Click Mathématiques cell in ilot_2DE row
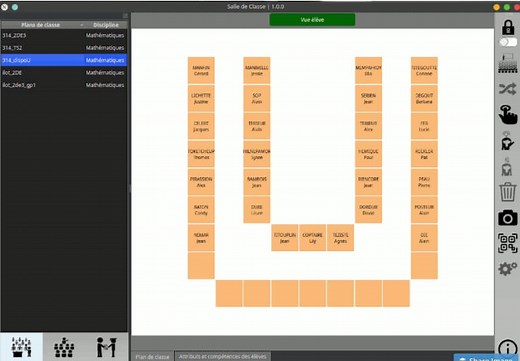This screenshot has width=520, height=361. pyautogui.click(x=105, y=73)
